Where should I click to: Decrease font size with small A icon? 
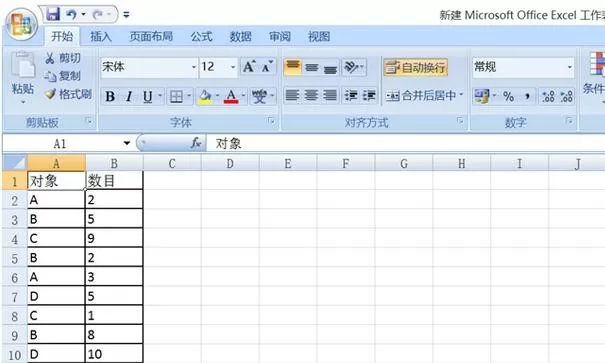tap(267, 67)
